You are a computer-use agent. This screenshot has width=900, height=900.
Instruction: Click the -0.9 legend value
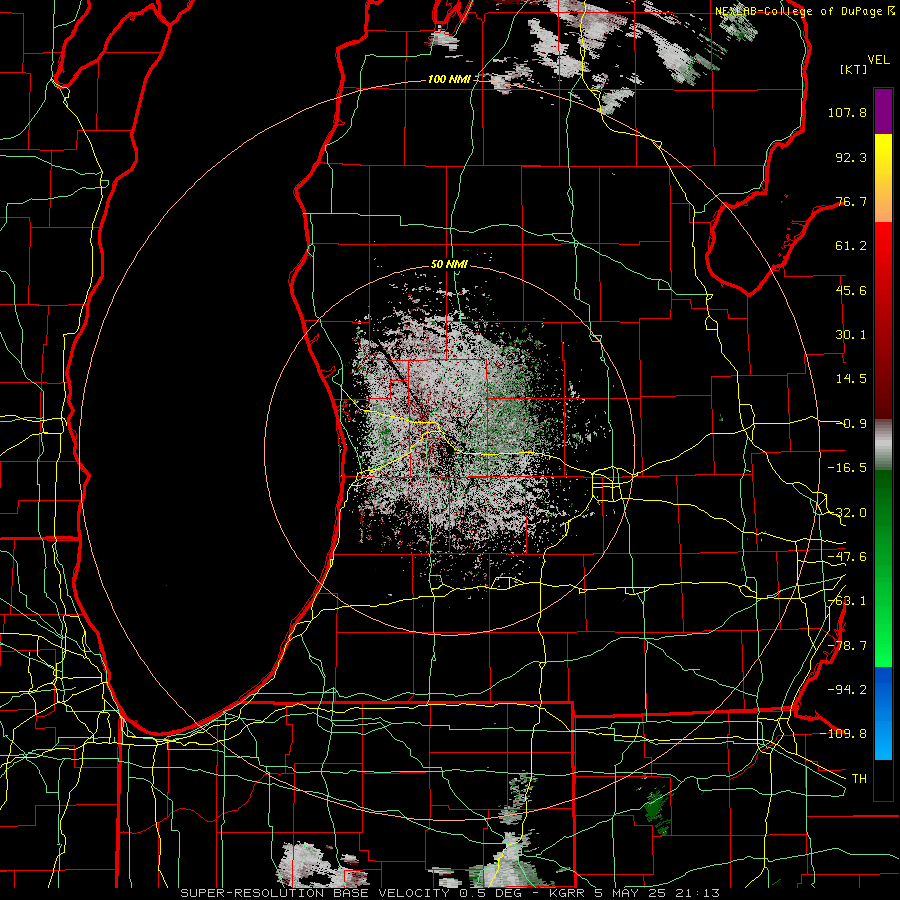point(853,424)
